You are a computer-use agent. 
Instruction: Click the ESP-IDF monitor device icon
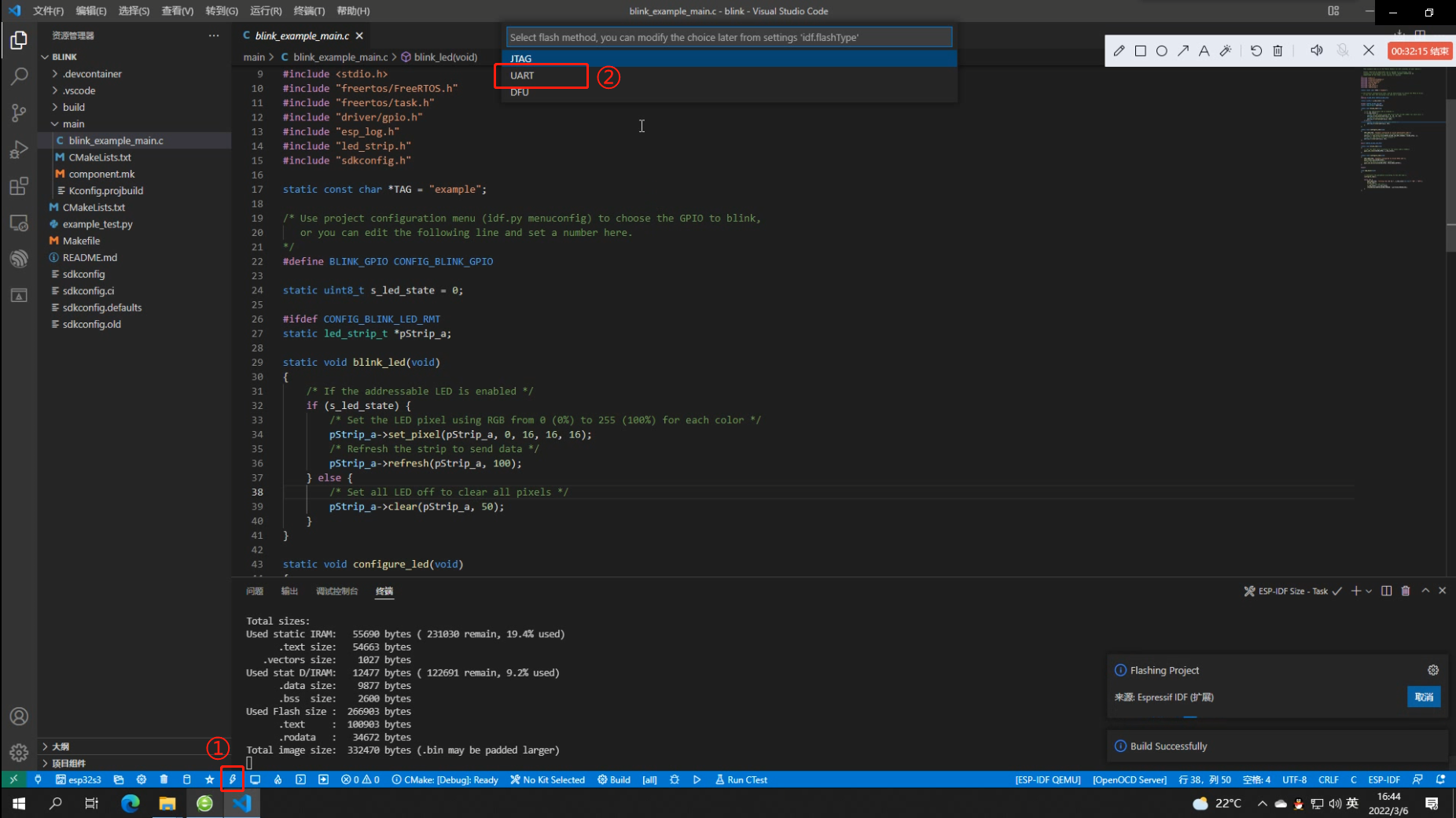point(255,779)
